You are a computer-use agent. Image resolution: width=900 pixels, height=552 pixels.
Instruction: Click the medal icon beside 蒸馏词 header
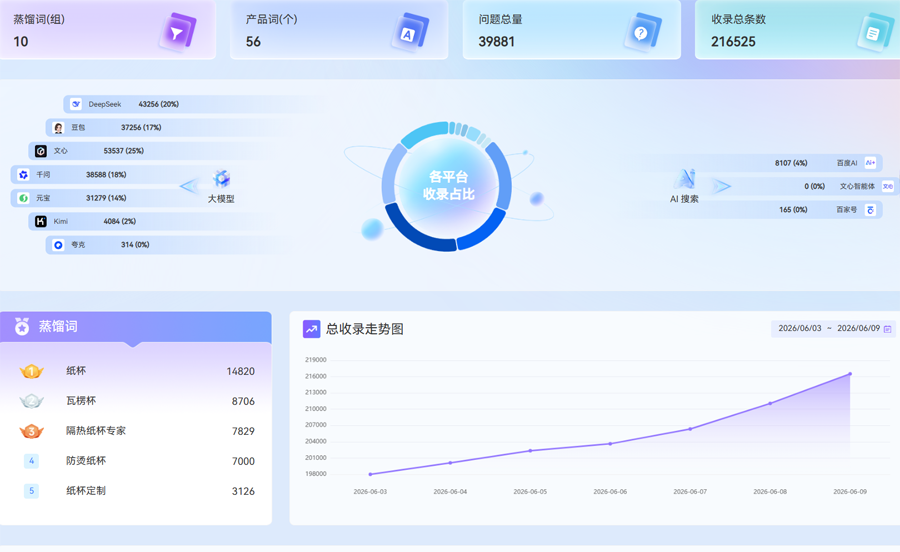tap(22, 326)
